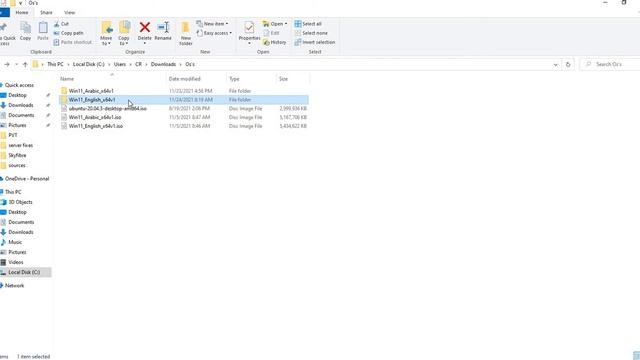
Task: Open the sources folder in sidebar
Action: tap(17, 165)
